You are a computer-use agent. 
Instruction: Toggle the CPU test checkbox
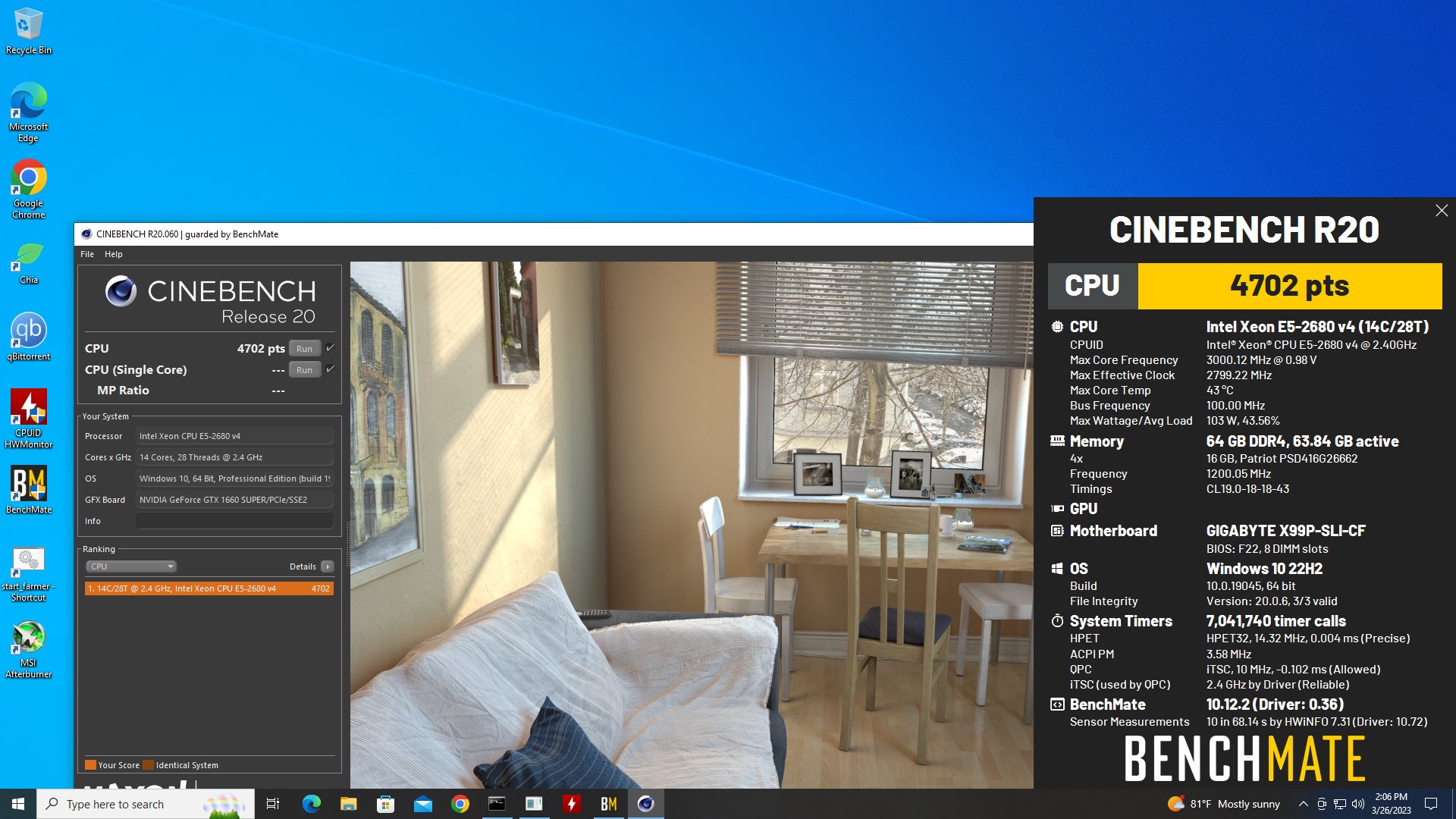point(330,348)
